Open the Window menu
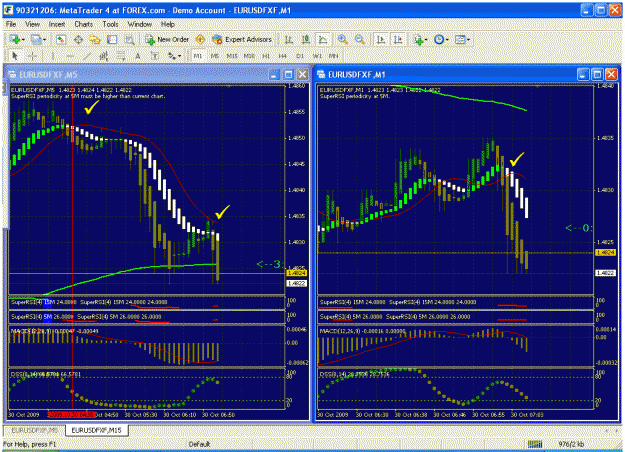 click(x=140, y=24)
